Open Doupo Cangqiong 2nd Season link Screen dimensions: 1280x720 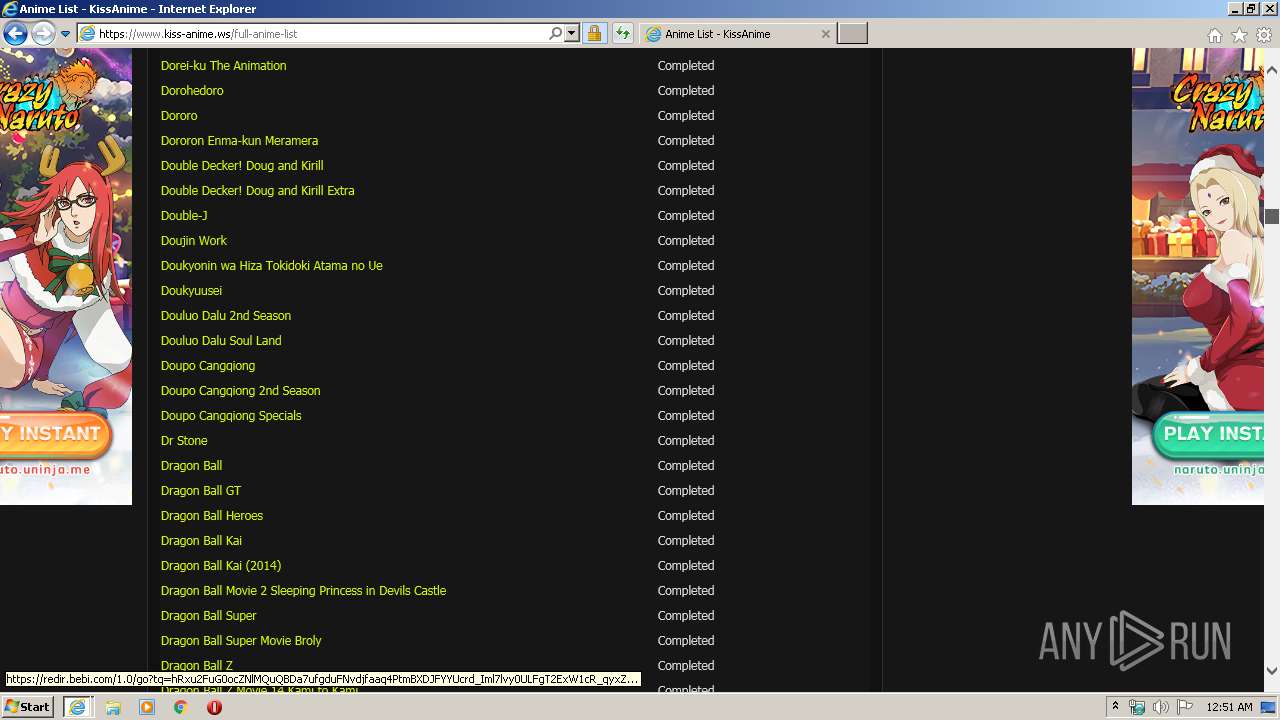click(x=240, y=391)
